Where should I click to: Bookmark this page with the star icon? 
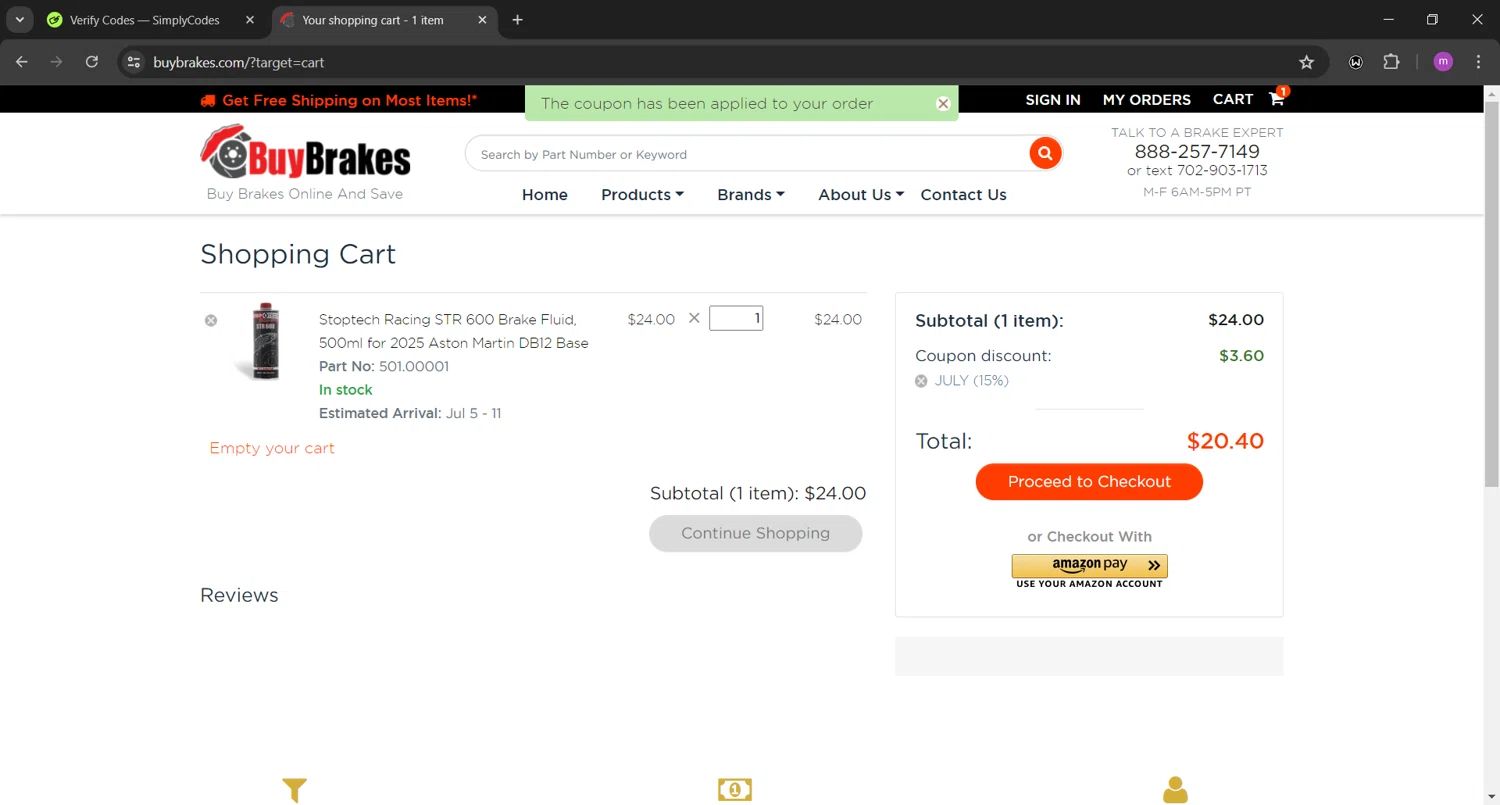click(1306, 62)
